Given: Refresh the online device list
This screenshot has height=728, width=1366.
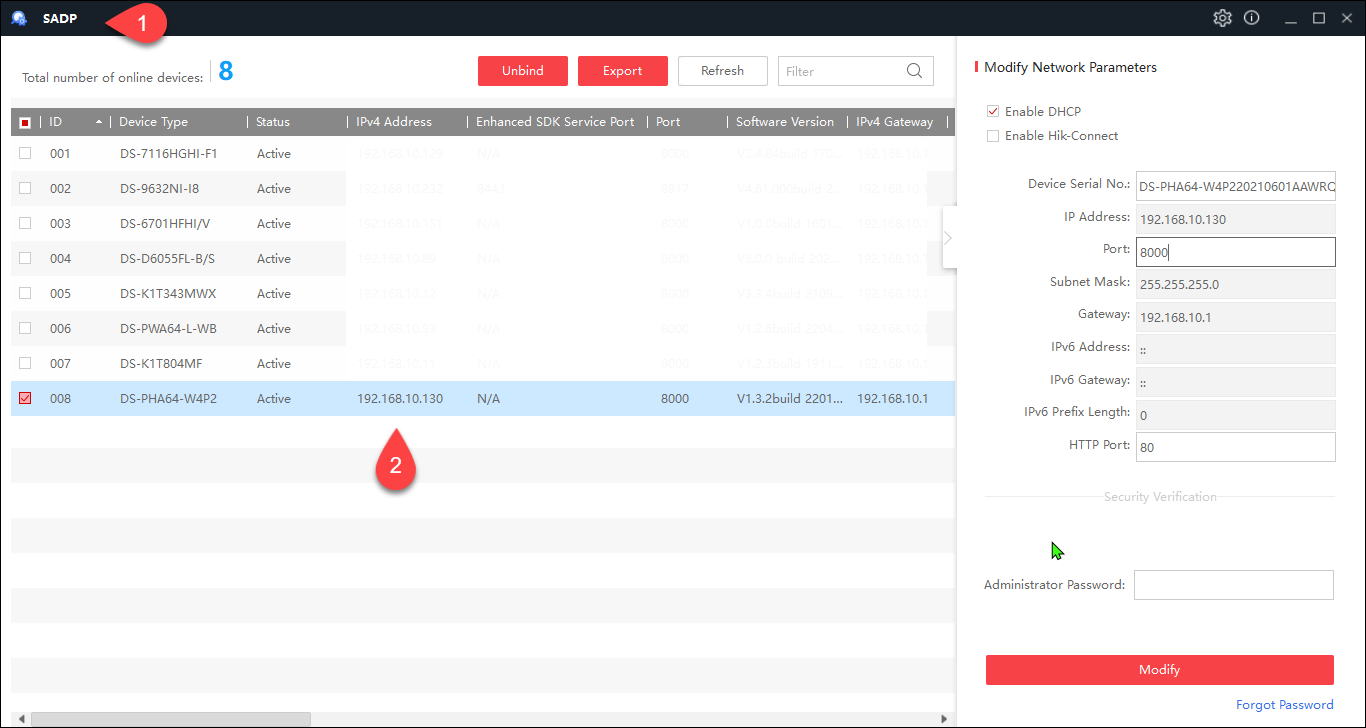Looking at the screenshot, I should pyautogui.click(x=723, y=71).
